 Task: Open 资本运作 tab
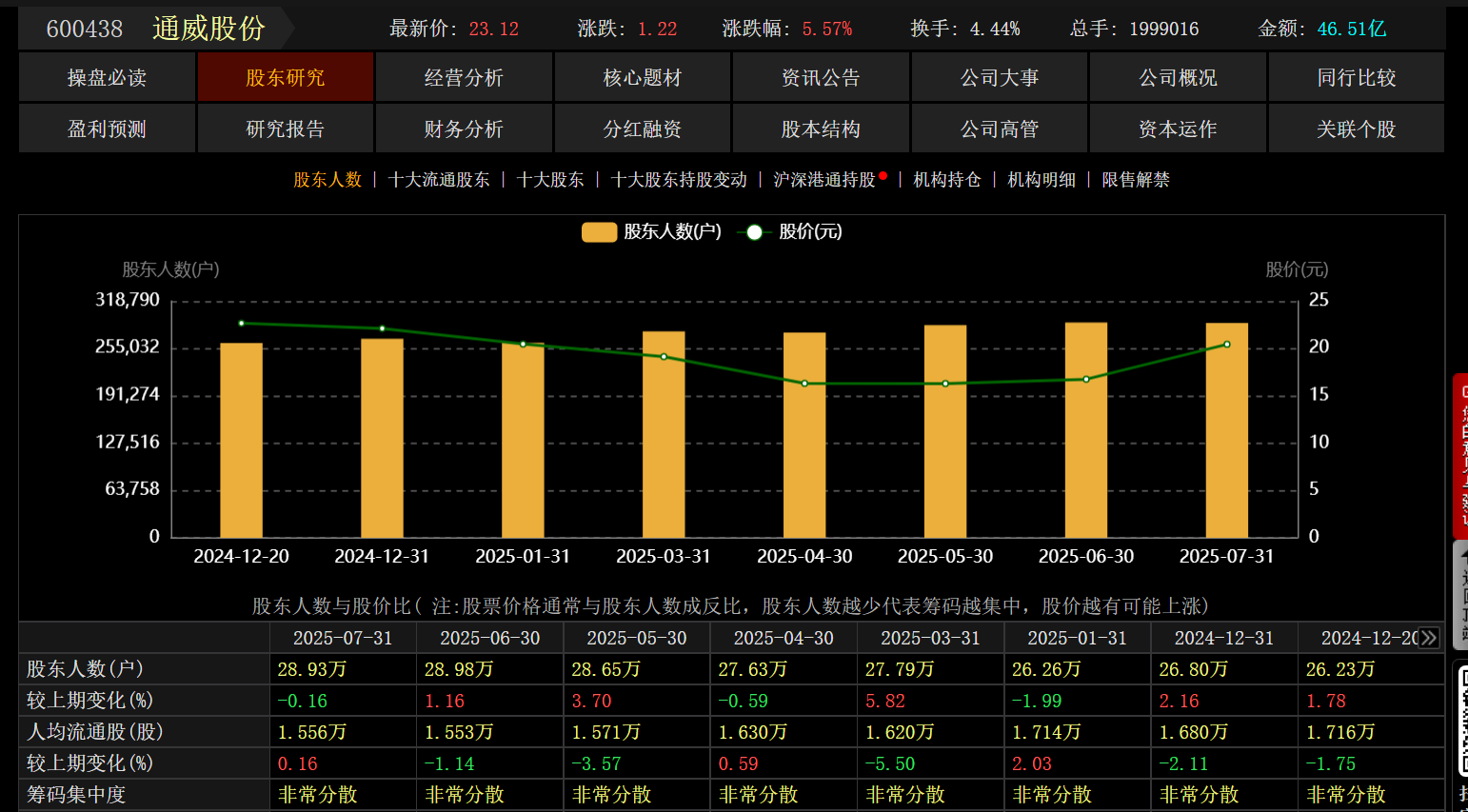[x=1178, y=129]
